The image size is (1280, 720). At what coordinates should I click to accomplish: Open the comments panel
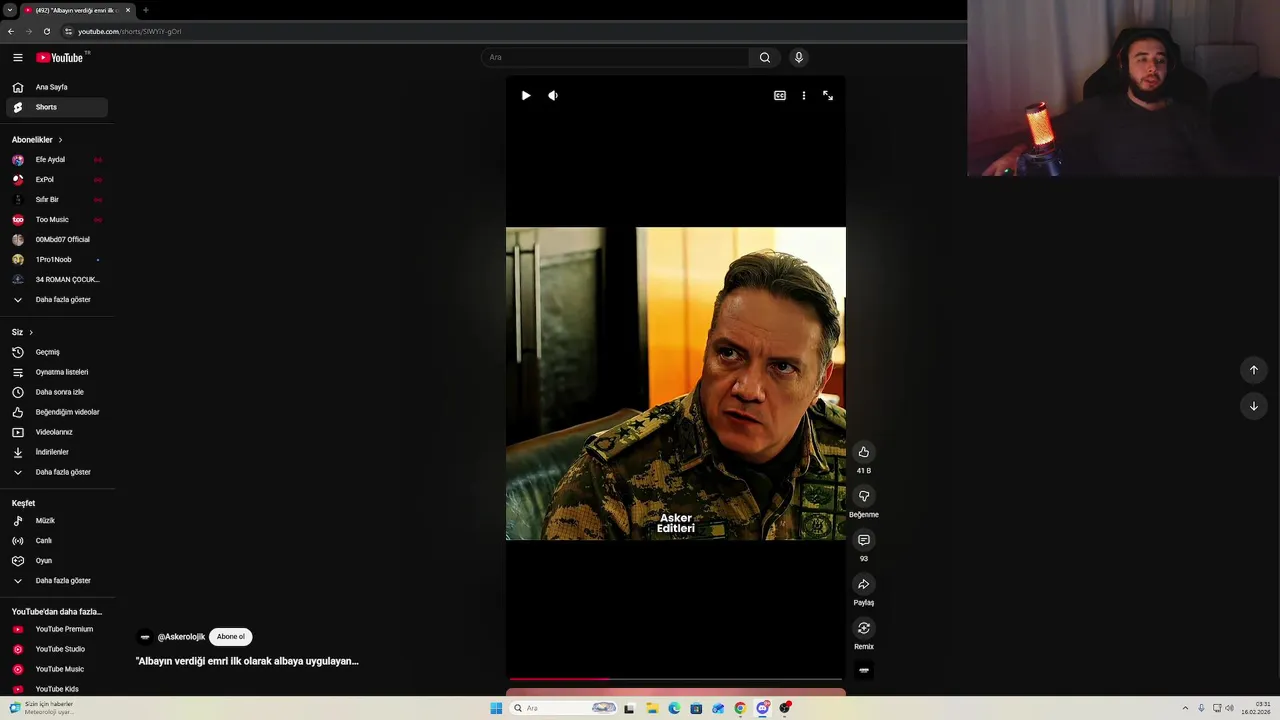click(x=864, y=540)
